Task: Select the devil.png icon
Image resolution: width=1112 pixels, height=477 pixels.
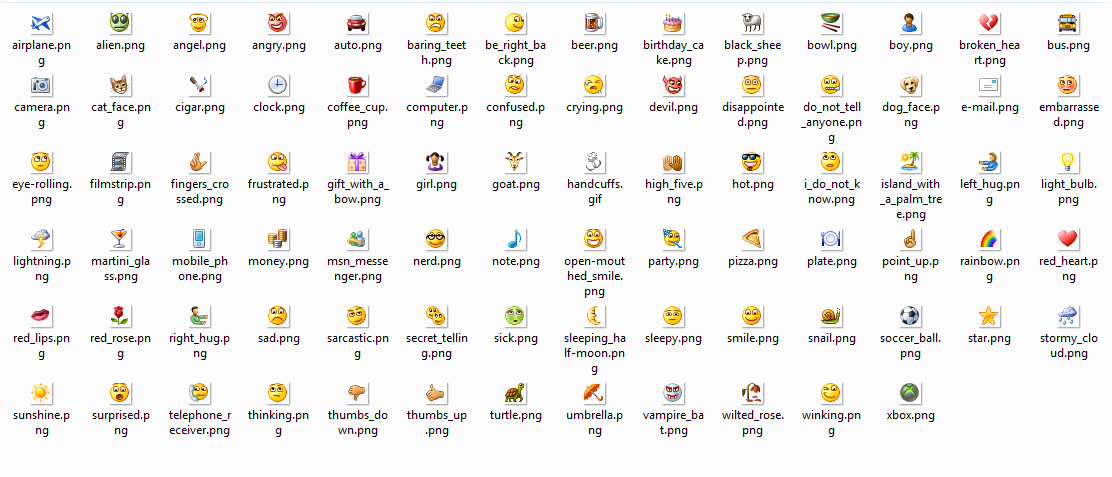Action: click(673, 86)
